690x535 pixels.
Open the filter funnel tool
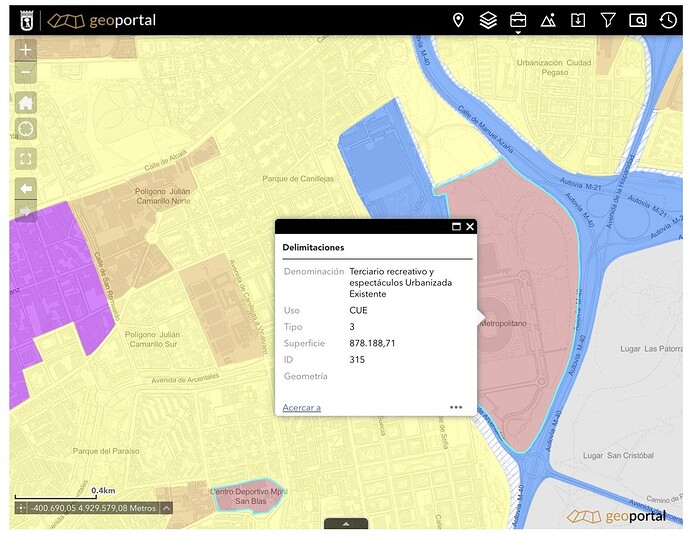click(x=608, y=20)
